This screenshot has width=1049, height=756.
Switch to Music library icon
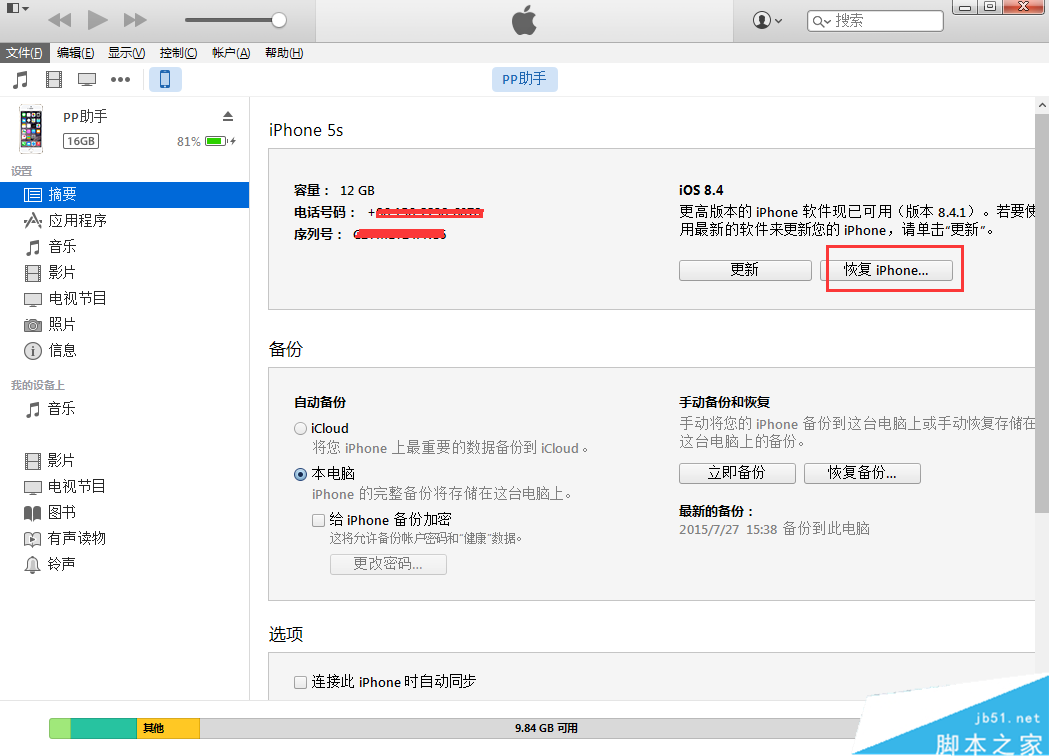point(21,80)
